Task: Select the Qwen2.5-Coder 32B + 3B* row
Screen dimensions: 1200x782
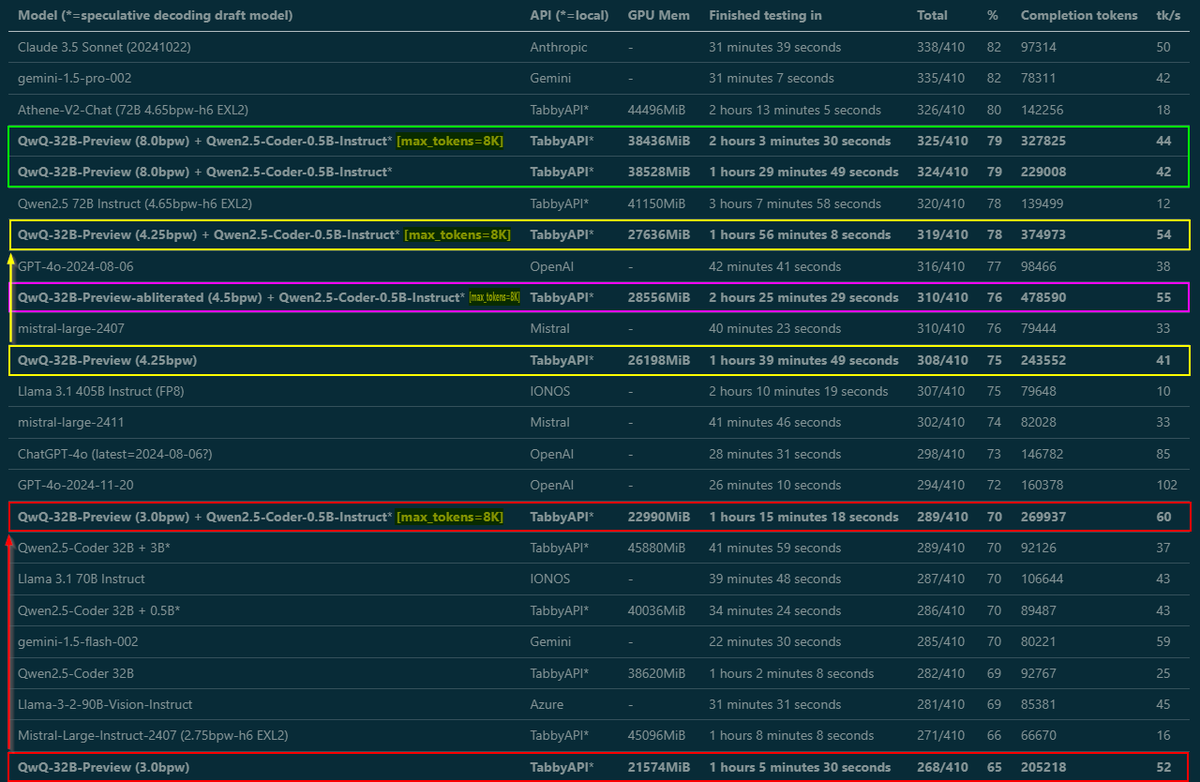Action: pos(600,548)
